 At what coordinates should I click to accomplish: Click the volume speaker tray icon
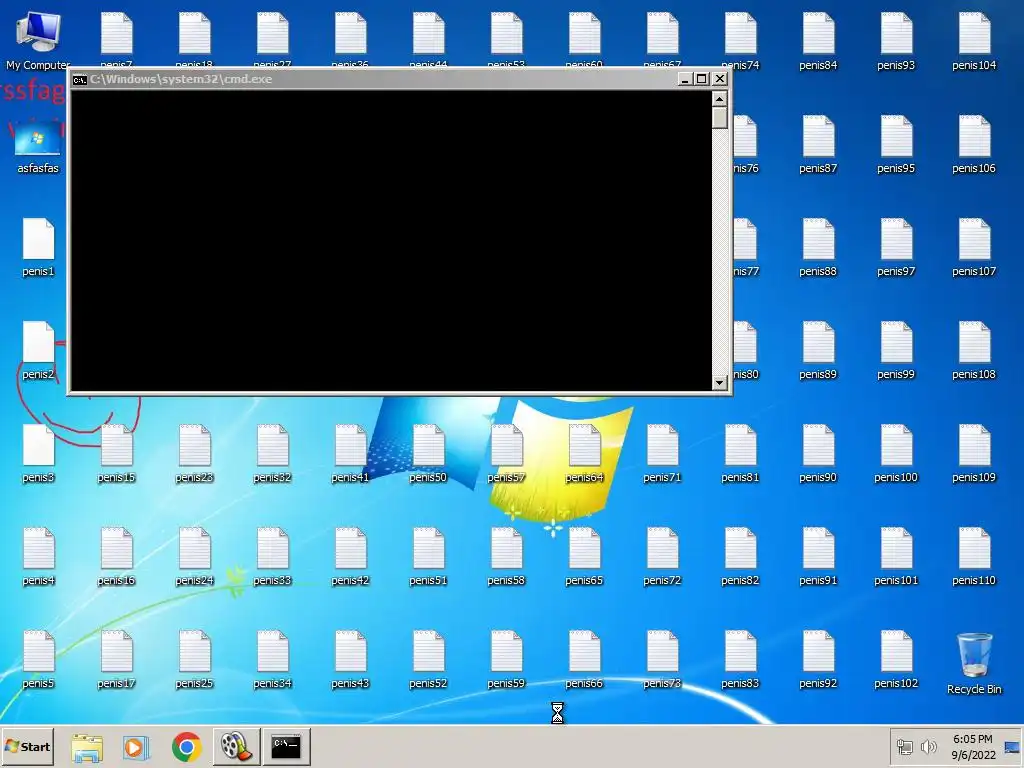click(928, 746)
